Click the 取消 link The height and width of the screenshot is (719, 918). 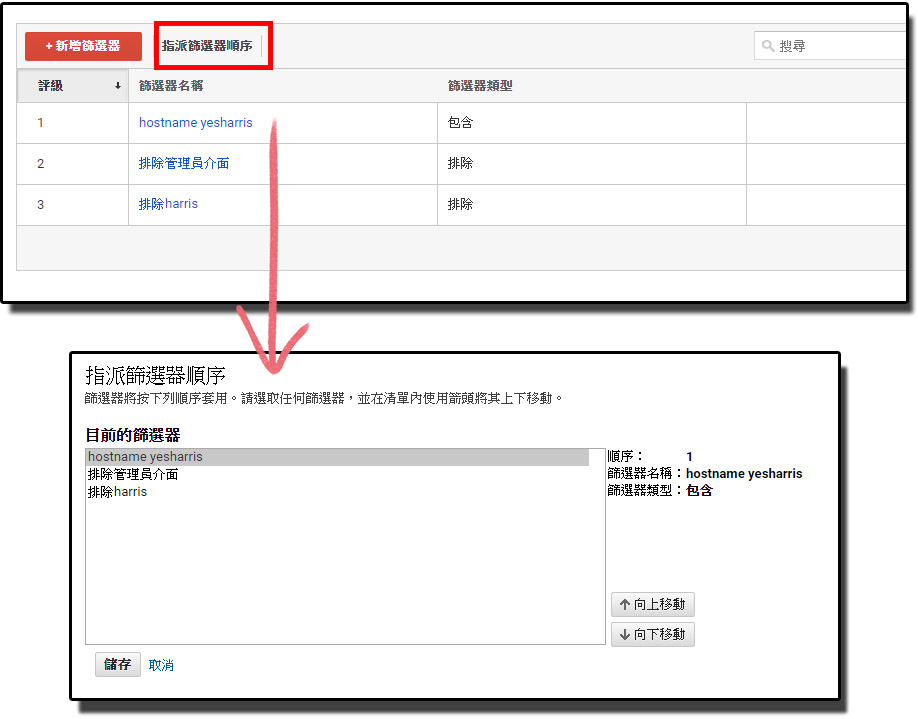(x=161, y=665)
